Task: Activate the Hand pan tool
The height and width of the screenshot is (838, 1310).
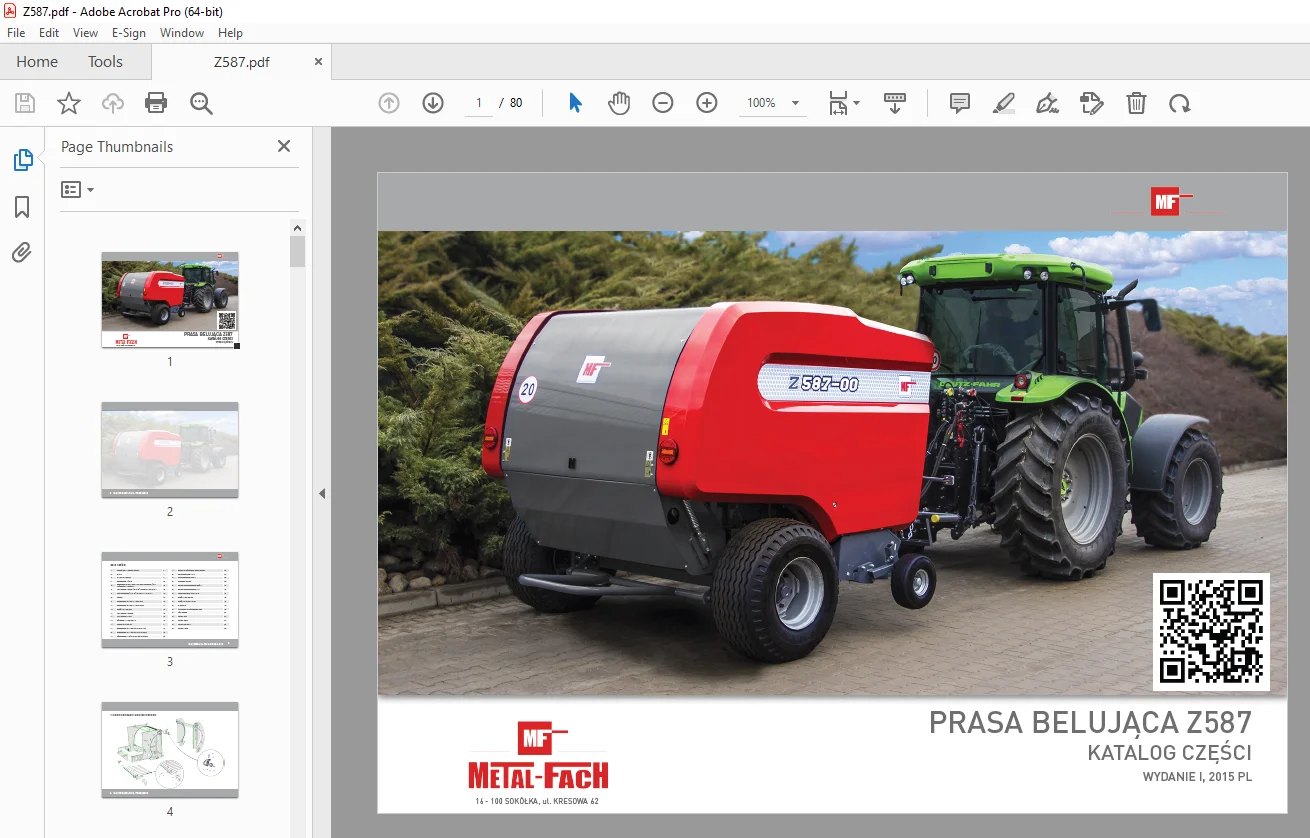Action: [x=619, y=103]
